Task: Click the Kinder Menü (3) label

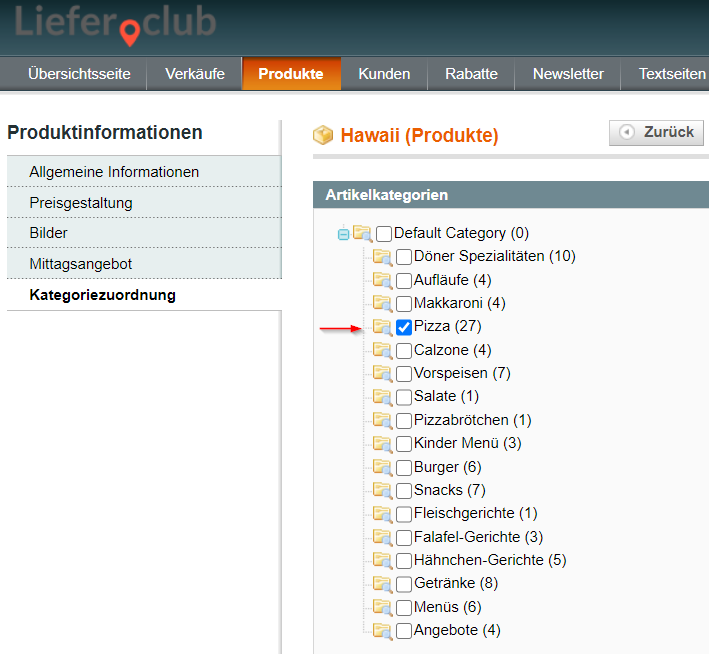Action: [468, 443]
